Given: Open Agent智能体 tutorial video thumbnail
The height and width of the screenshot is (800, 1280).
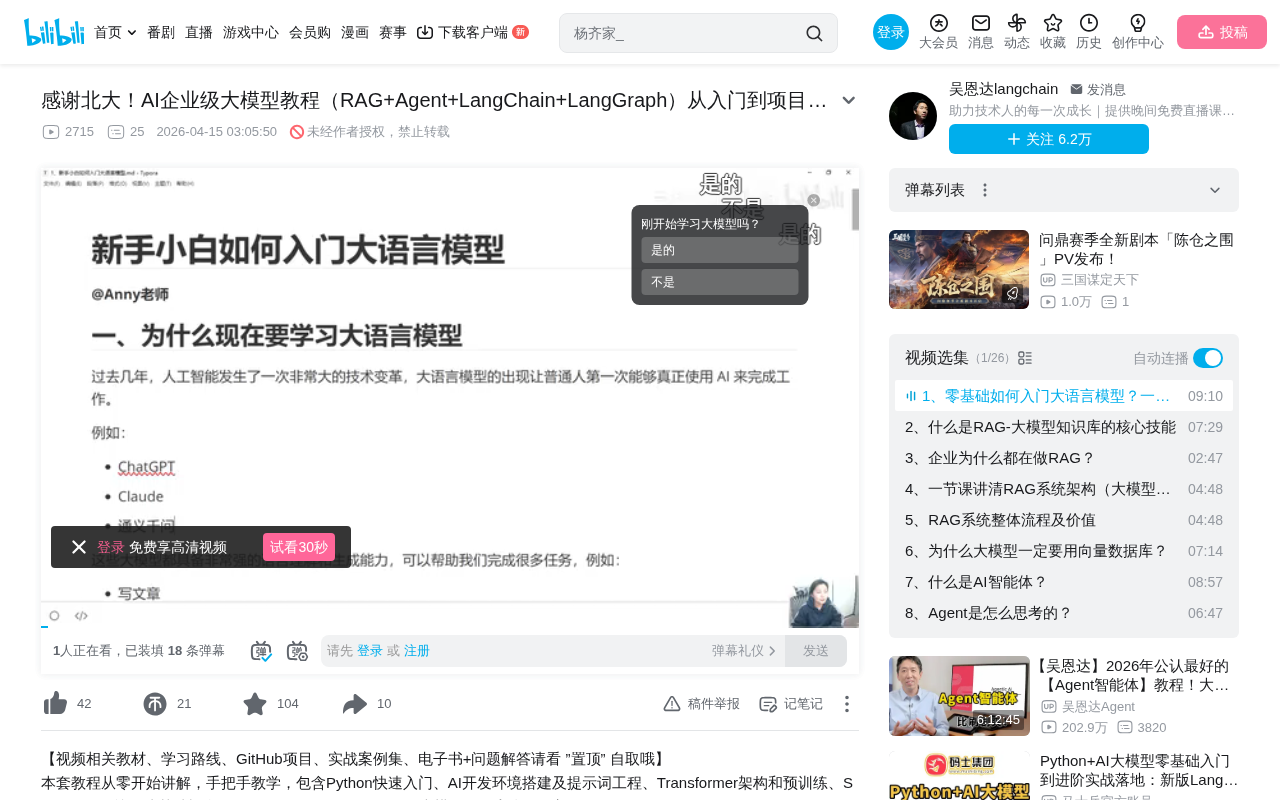Looking at the screenshot, I should (959, 696).
